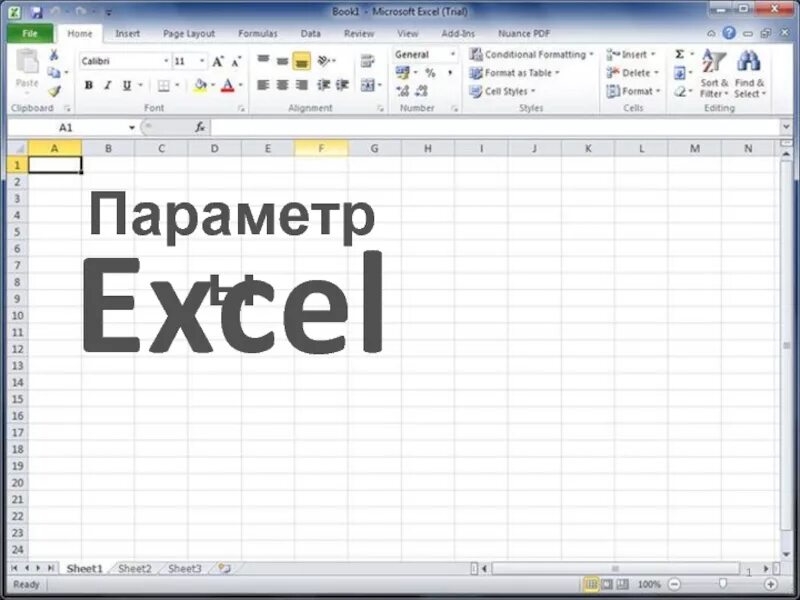Click Decrease Decimal icon
800x600 pixels.
tap(422, 91)
